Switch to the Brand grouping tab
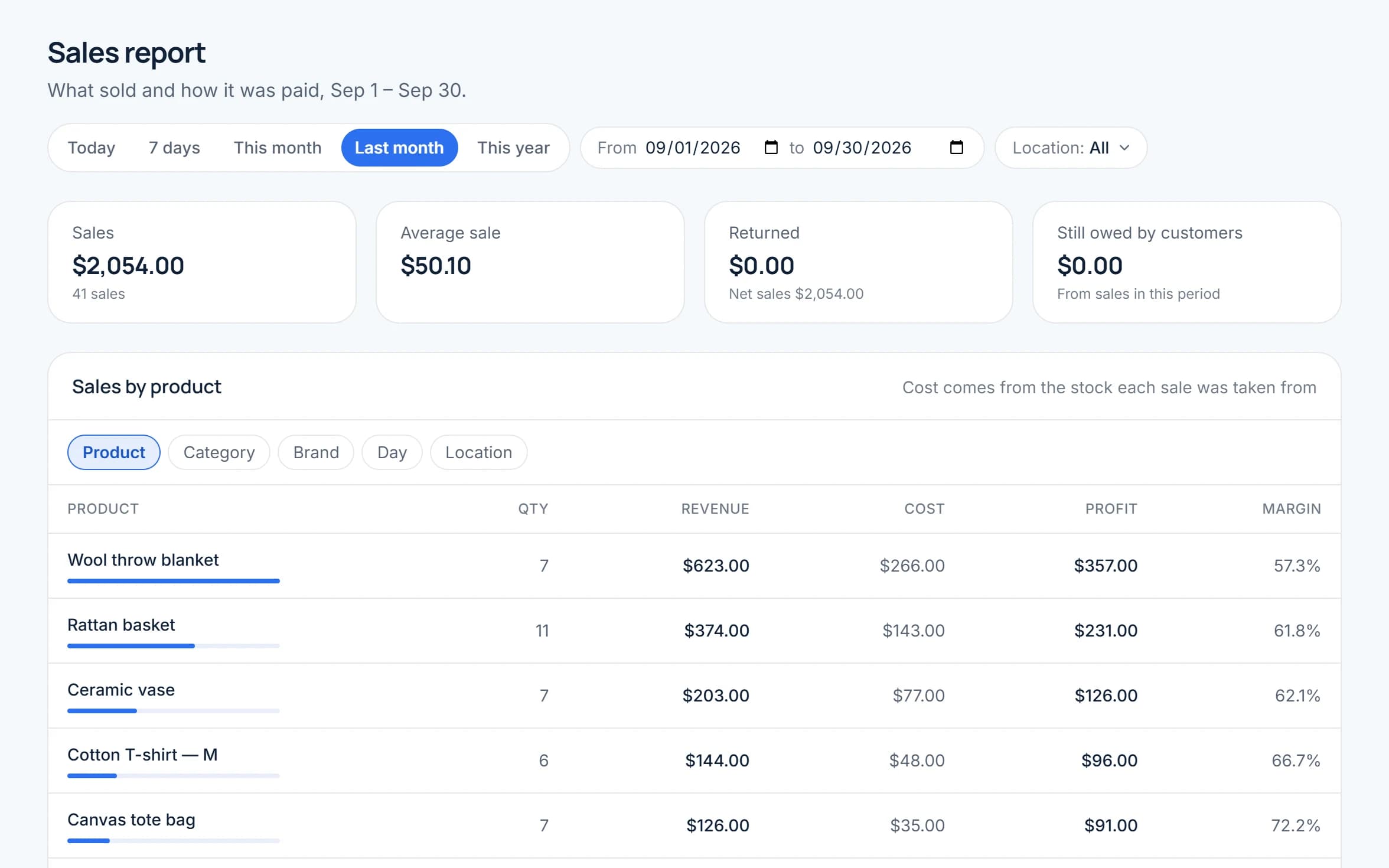Image resolution: width=1389 pixels, height=868 pixels. click(316, 452)
